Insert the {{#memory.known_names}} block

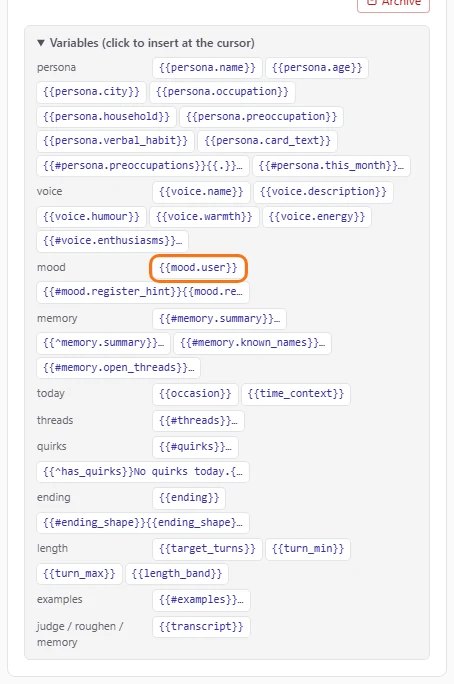253,343
